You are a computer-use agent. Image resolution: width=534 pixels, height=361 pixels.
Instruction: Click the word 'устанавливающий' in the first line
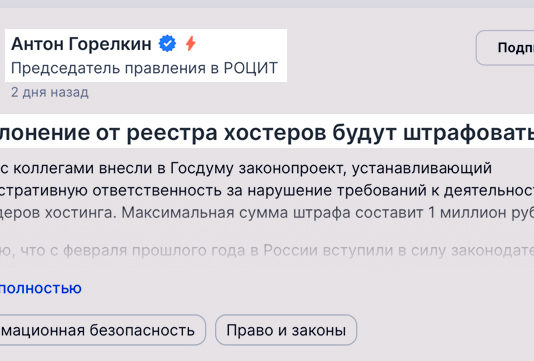[x=422, y=168]
